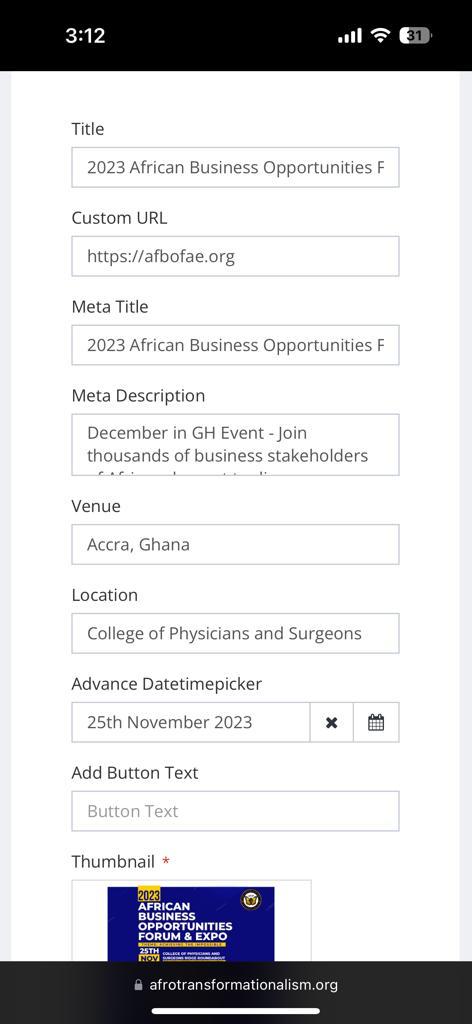Tap the afrotransformationalism.org address bar

236,985
